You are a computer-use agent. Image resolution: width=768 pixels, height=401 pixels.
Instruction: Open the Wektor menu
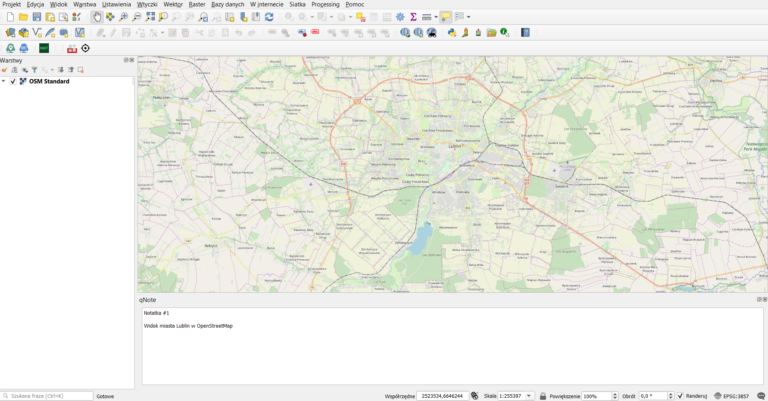[x=173, y=4]
